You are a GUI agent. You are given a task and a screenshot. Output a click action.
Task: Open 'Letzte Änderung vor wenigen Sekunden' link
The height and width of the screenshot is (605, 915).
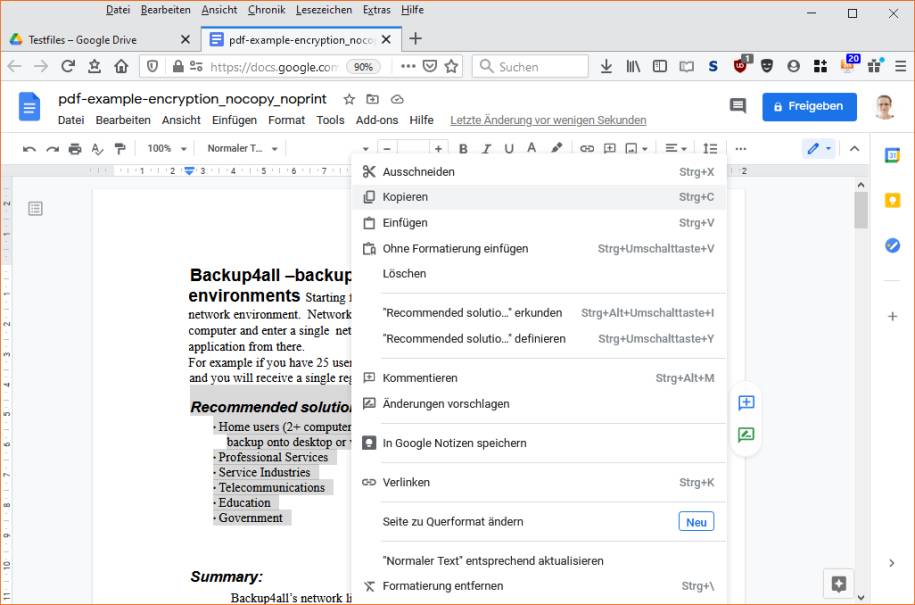[548, 120]
